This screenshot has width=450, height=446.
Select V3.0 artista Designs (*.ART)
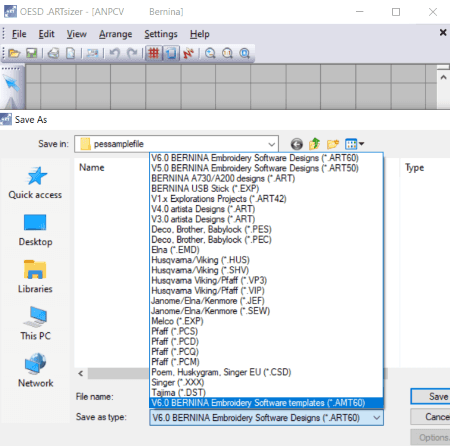tap(266, 219)
